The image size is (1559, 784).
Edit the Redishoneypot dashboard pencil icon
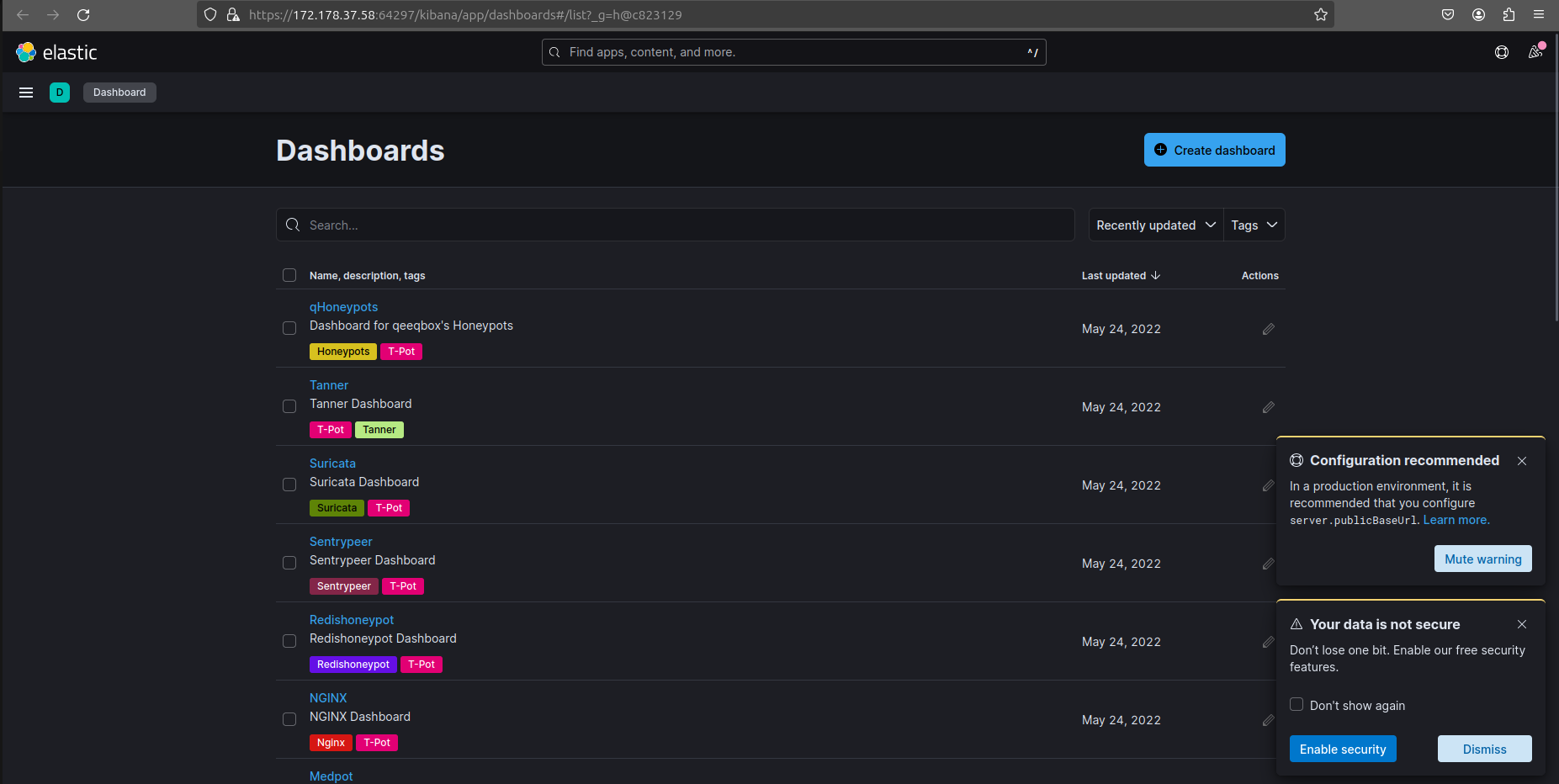[1268, 642]
